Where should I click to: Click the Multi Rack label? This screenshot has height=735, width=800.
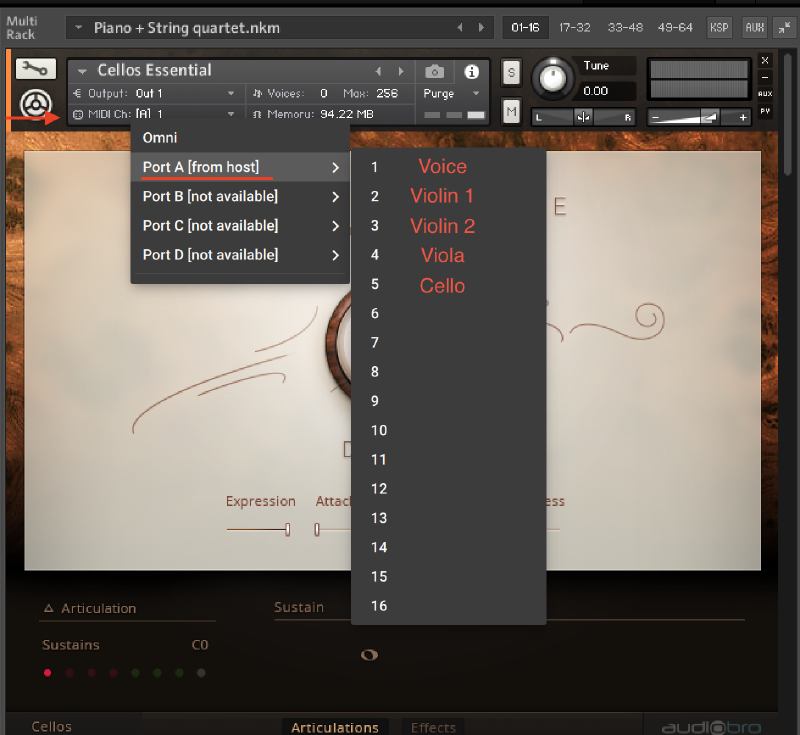click(21, 28)
